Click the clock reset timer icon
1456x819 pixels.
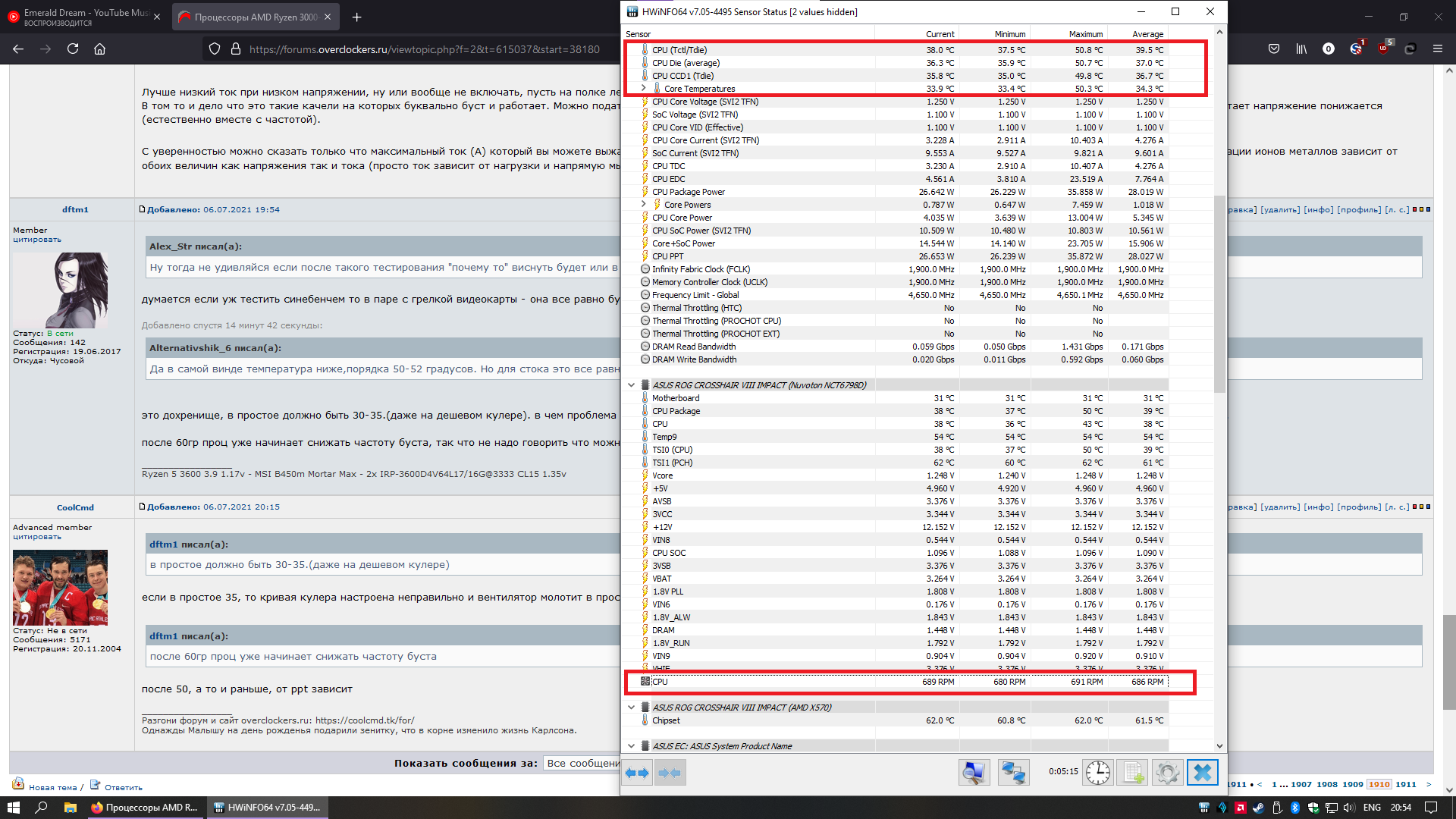[x=1097, y=773]
